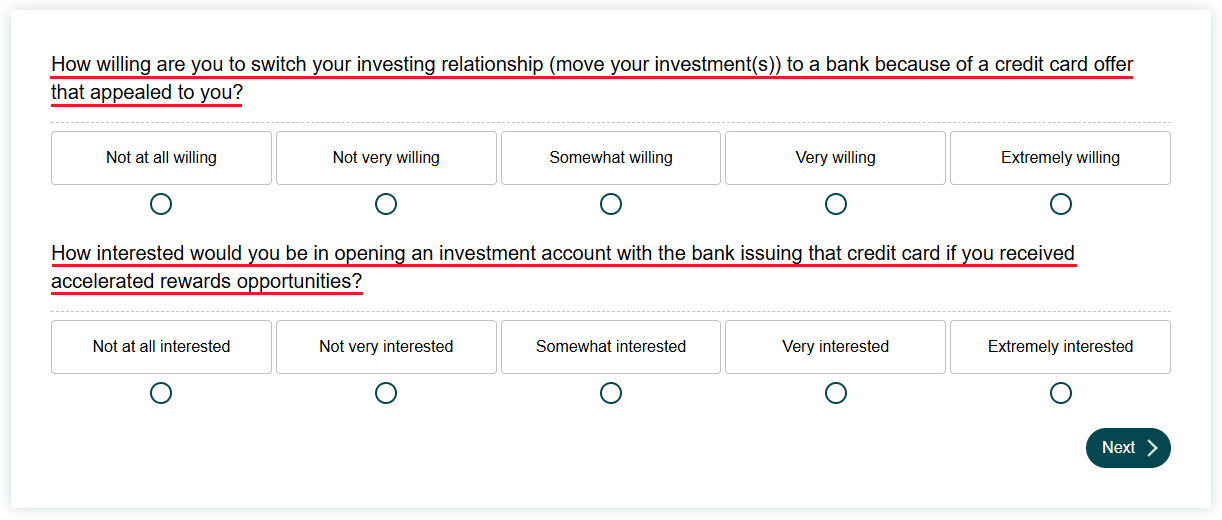Choose the Somewhat interested answer box
Screen dimensions: 1222x520
[611, 347]
